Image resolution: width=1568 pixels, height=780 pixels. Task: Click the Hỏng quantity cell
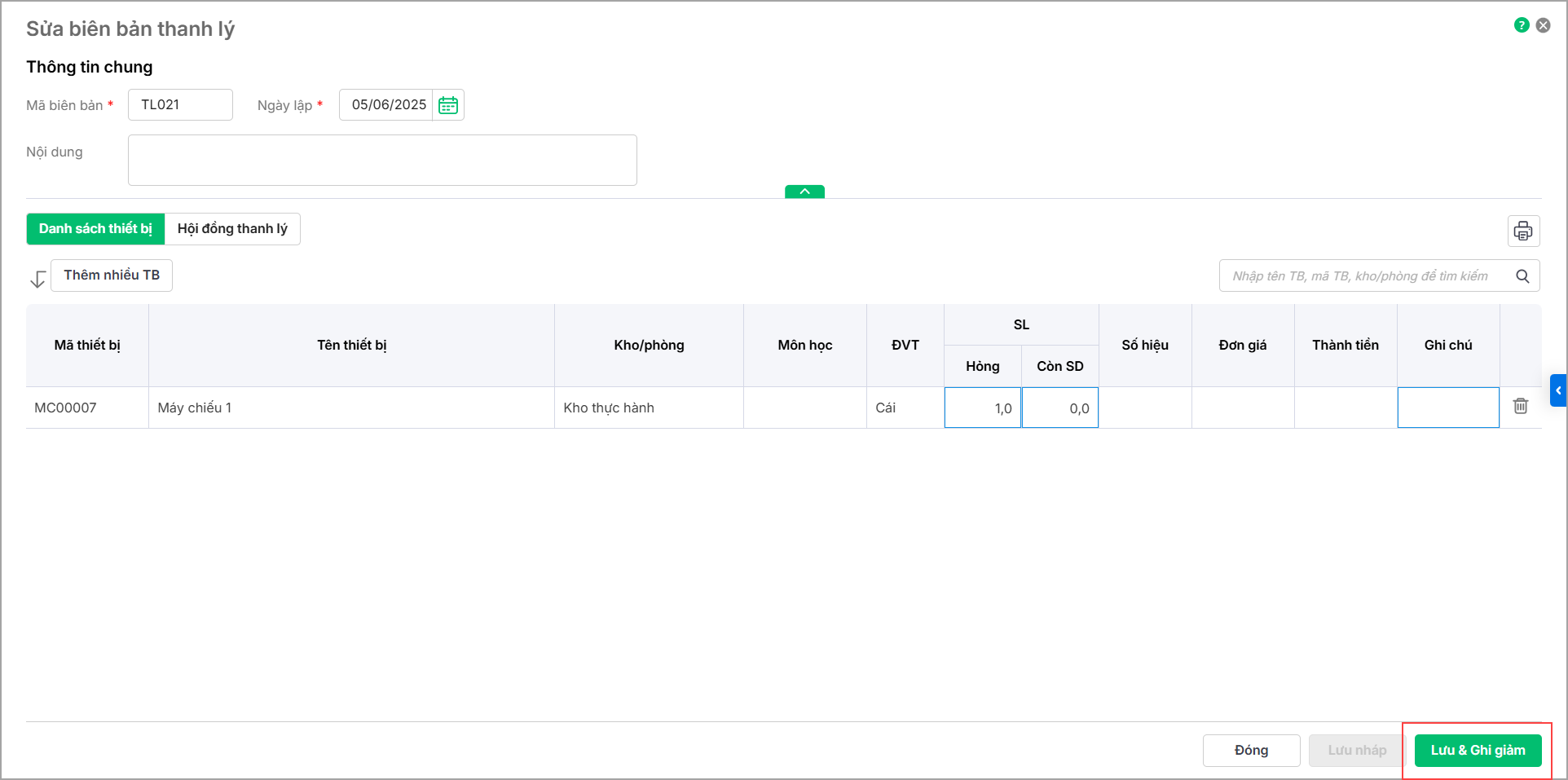(x=982, y=408)
